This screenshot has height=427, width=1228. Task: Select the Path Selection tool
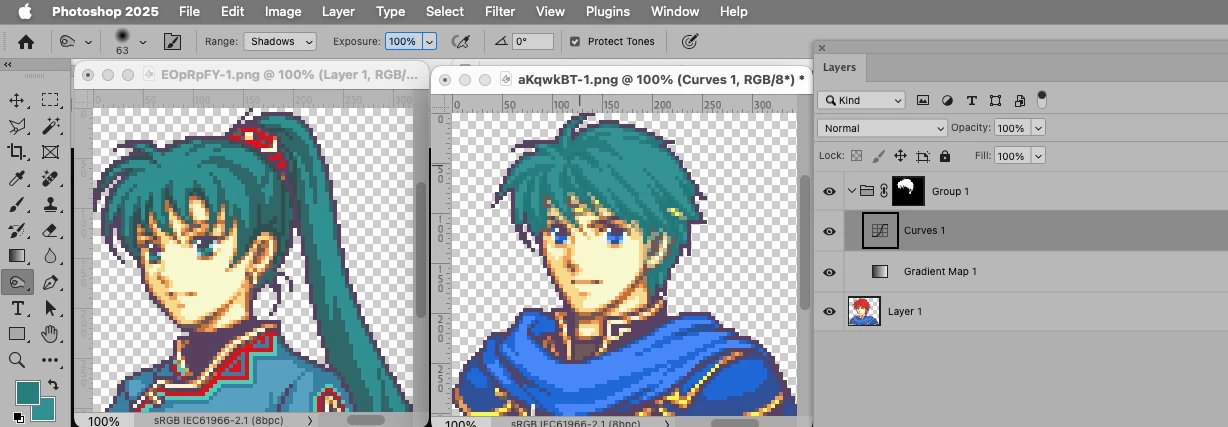(50, 309)
